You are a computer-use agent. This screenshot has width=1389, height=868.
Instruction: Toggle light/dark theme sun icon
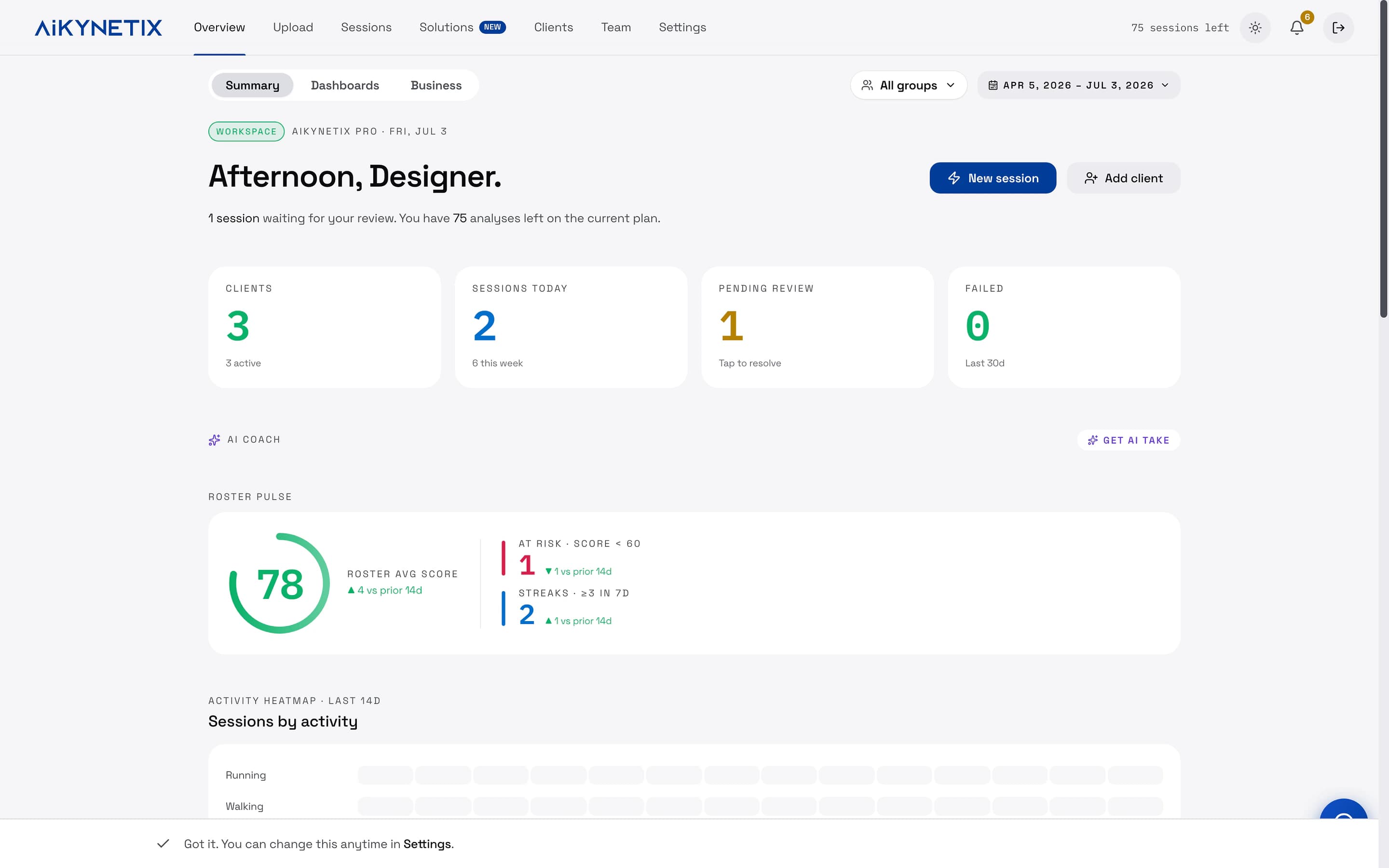coord(1255,27)
